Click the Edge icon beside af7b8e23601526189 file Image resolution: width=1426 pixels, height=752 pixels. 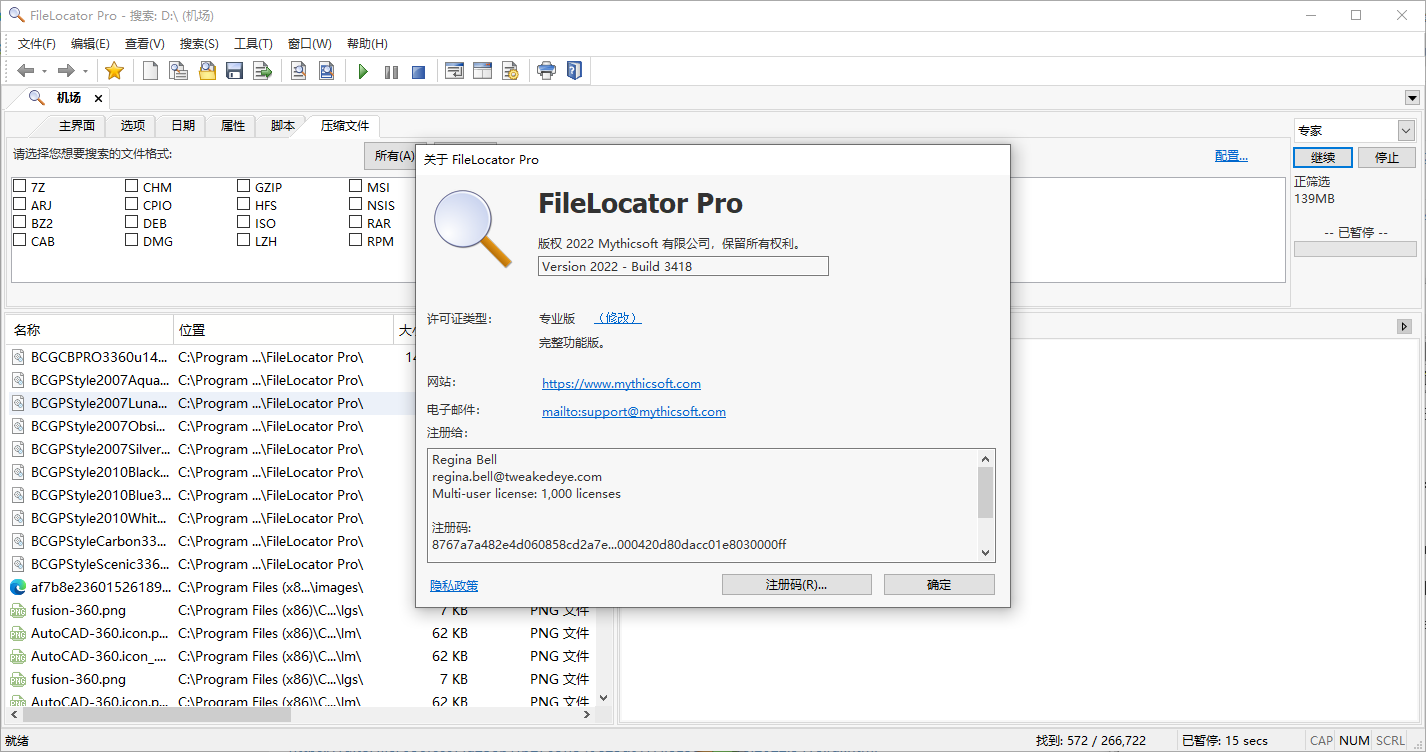(x=18, y=587)
